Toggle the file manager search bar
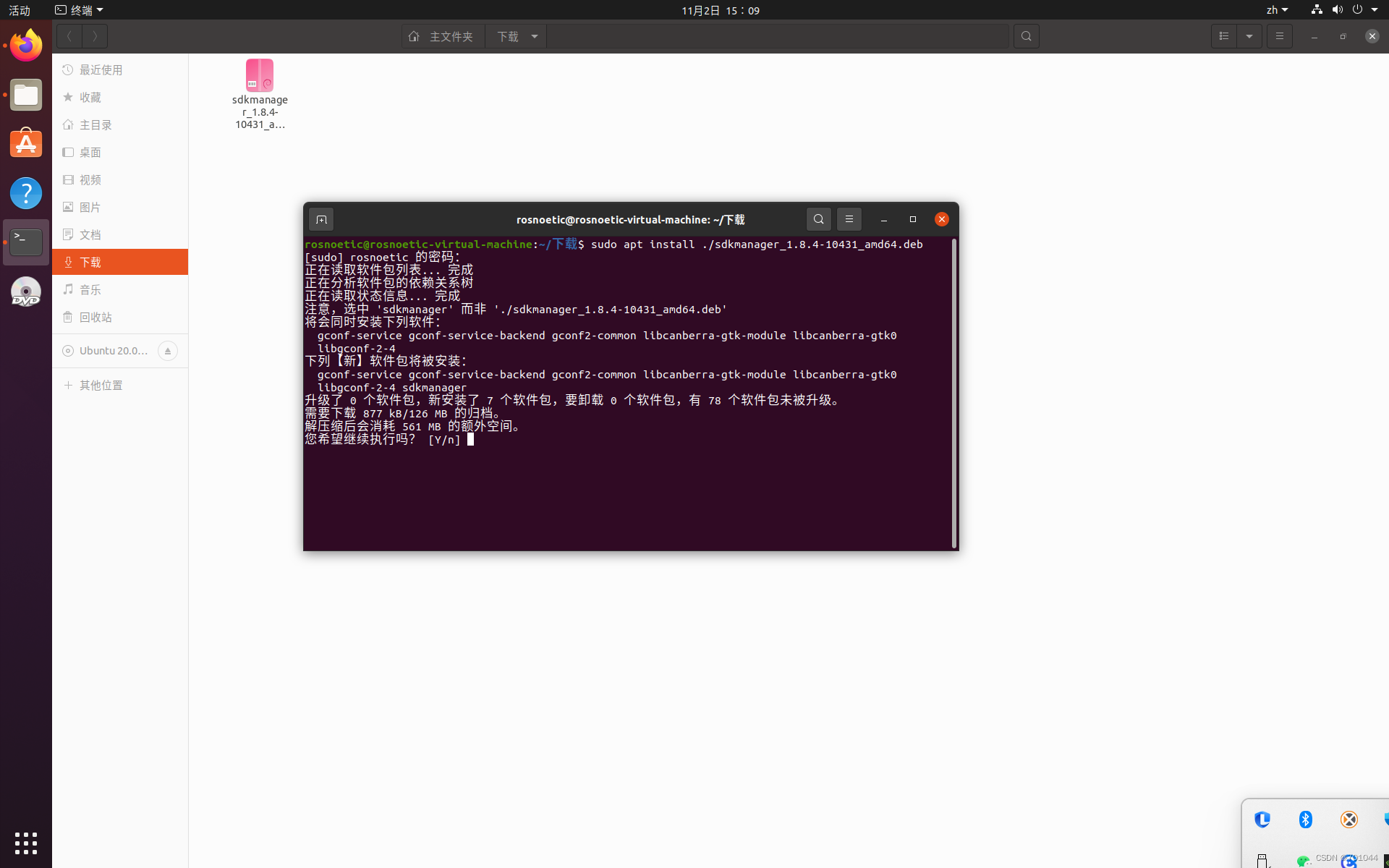This screenshot has width=1389, height=868. coord(1026,35)
